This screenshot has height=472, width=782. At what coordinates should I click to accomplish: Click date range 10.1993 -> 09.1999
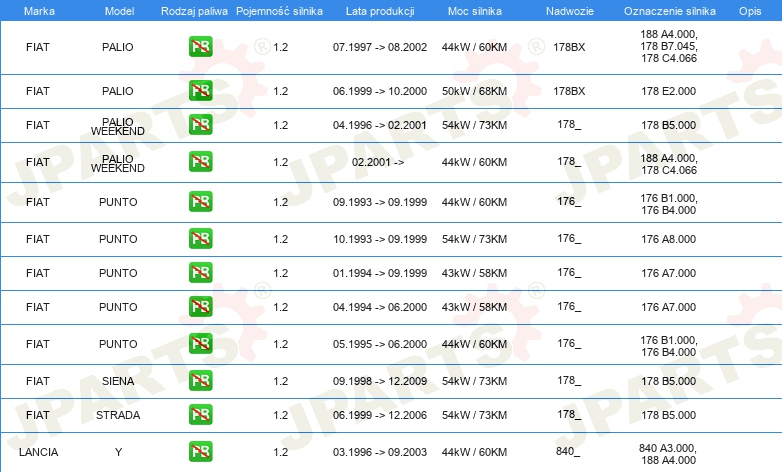[x=380, y=239]
